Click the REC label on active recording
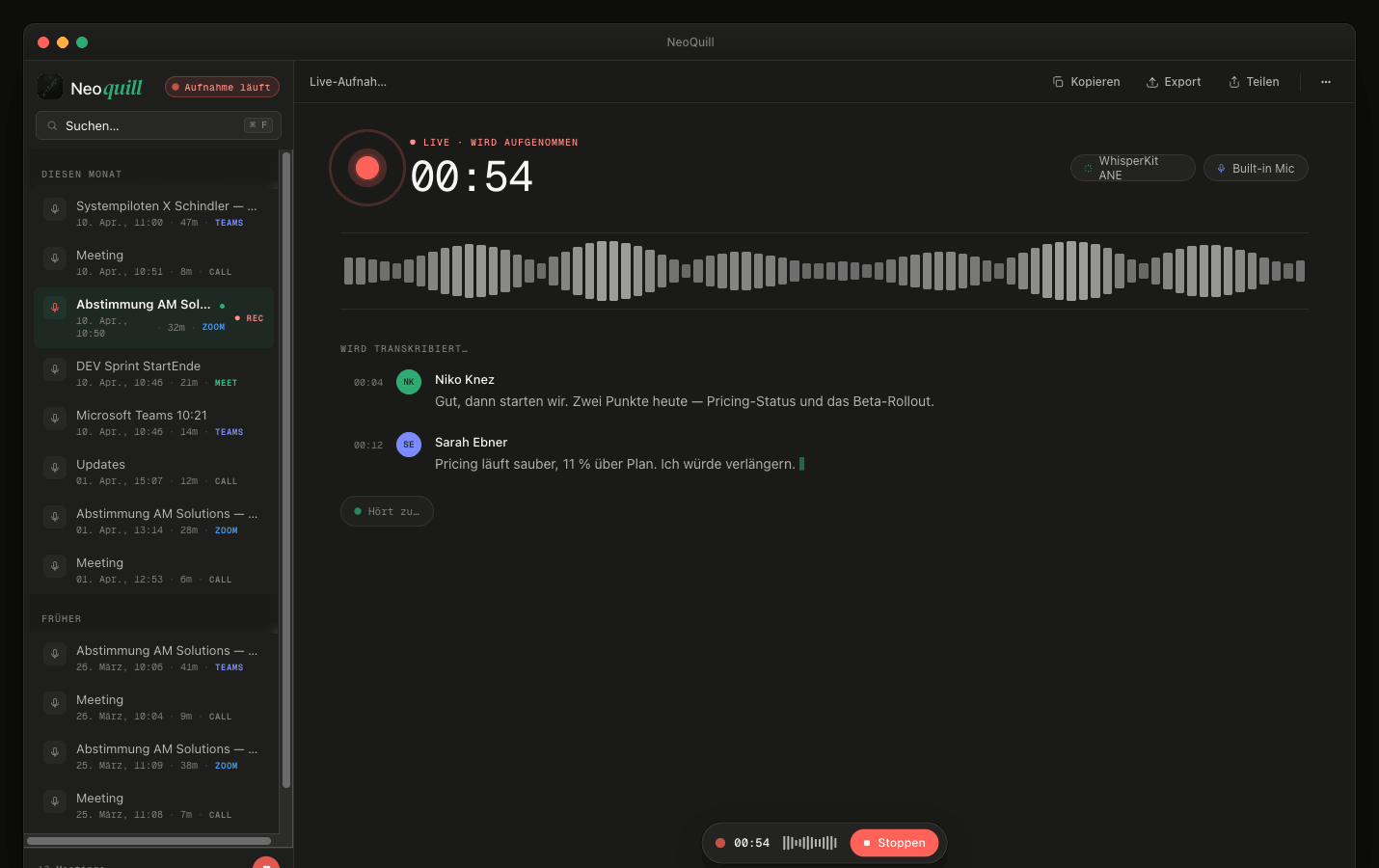Screen dimensions: 1379x868 tap(250, 318)
